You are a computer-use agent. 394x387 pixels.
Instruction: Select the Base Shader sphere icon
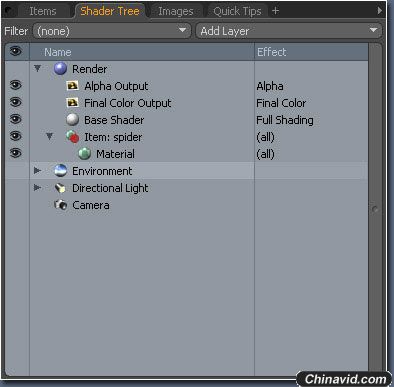click(x=72, y=120)
